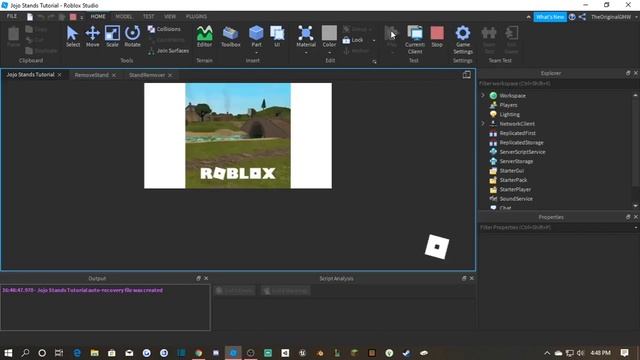Select Lighting in the Explorer
This screenshot has width=640, height=360.
click(509, 114)
